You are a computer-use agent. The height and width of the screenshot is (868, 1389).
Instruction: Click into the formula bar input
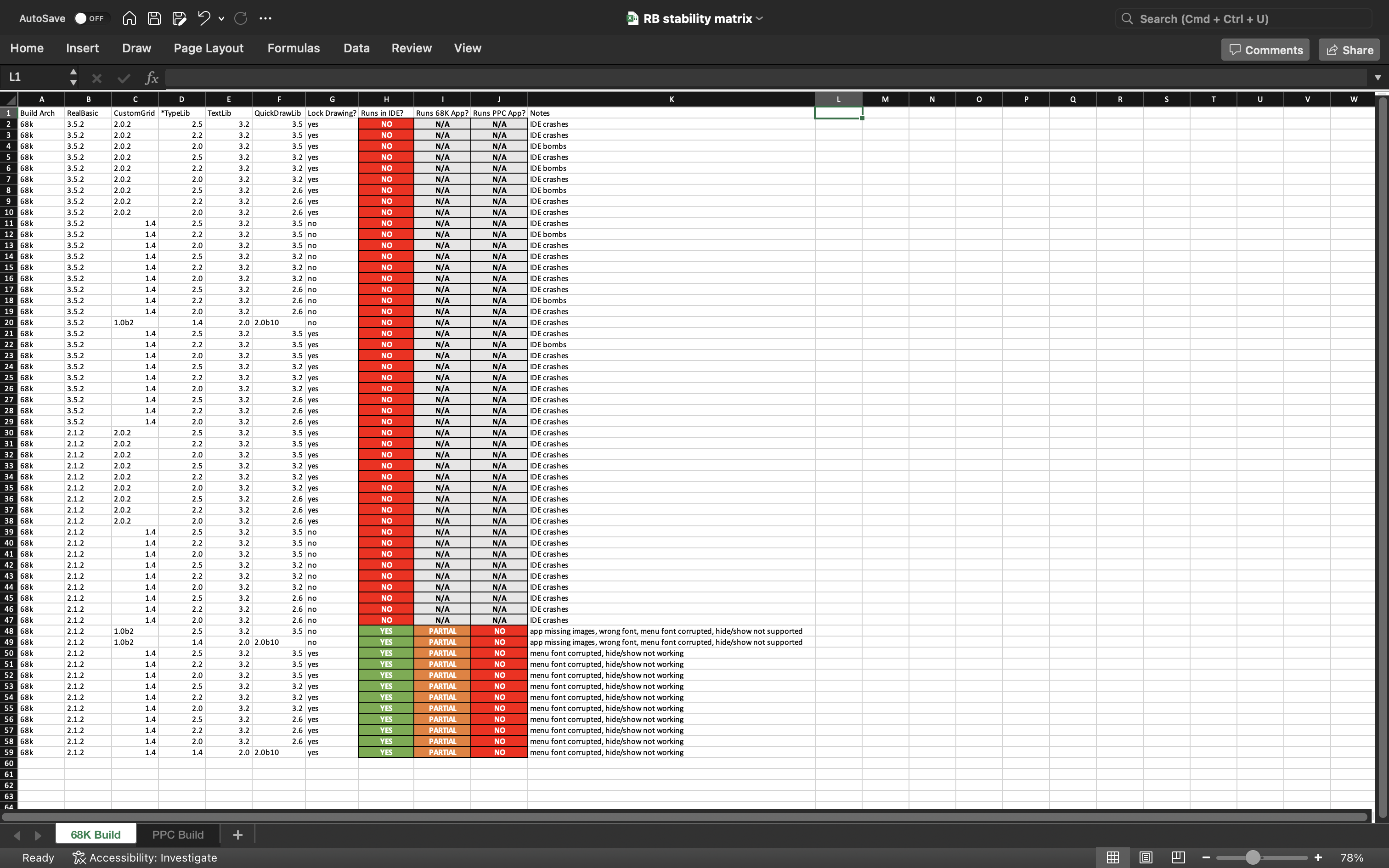[x=766, y=78]
